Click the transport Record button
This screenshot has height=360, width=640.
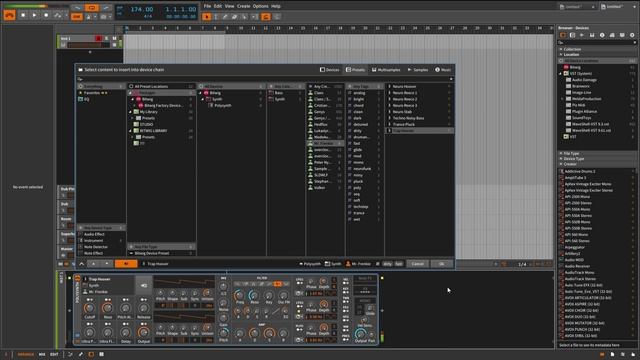tap(46, 15)
